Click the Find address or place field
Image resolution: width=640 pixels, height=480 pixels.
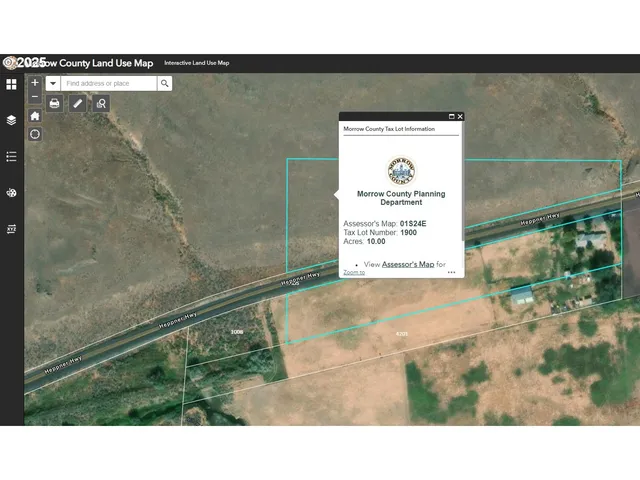(x=108, y=84)
